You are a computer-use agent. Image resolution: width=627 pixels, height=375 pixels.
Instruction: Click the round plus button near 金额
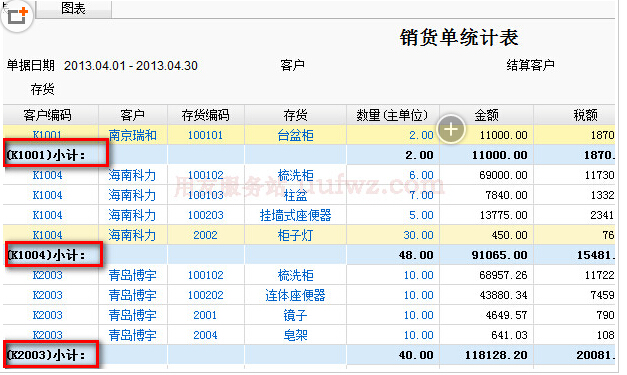451,129
